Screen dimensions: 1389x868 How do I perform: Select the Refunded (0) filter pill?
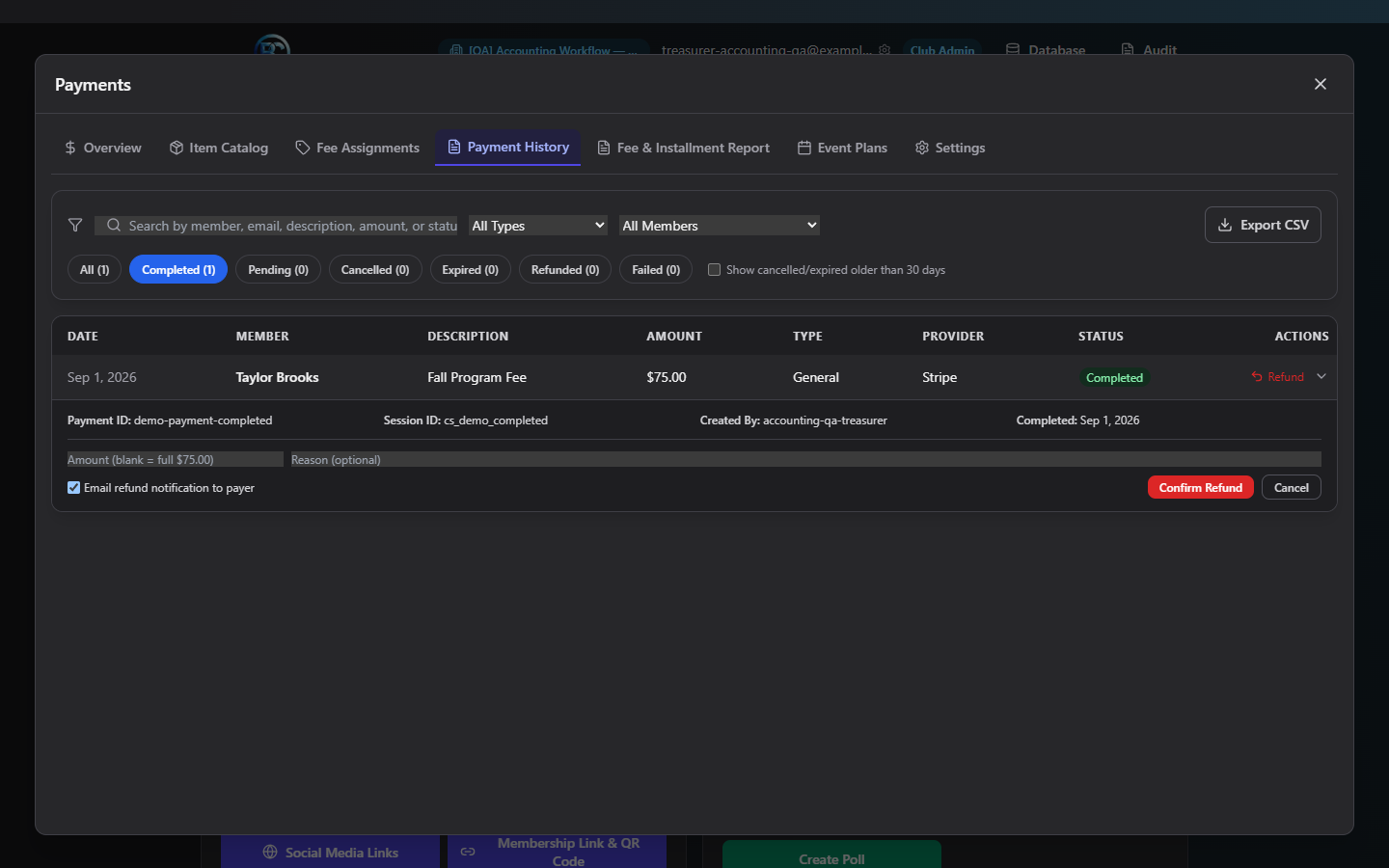click(565, 270)
